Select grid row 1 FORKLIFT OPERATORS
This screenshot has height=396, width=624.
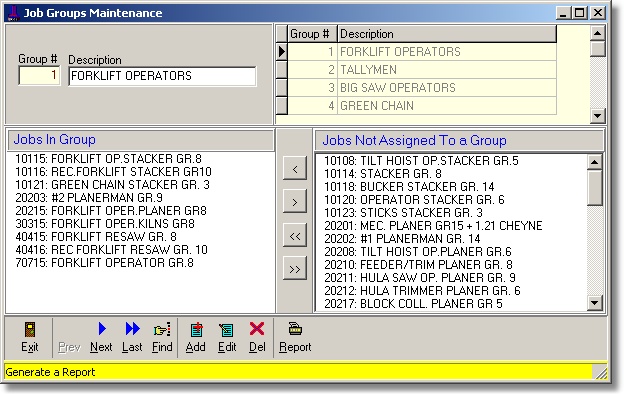(x=422, y=52)
